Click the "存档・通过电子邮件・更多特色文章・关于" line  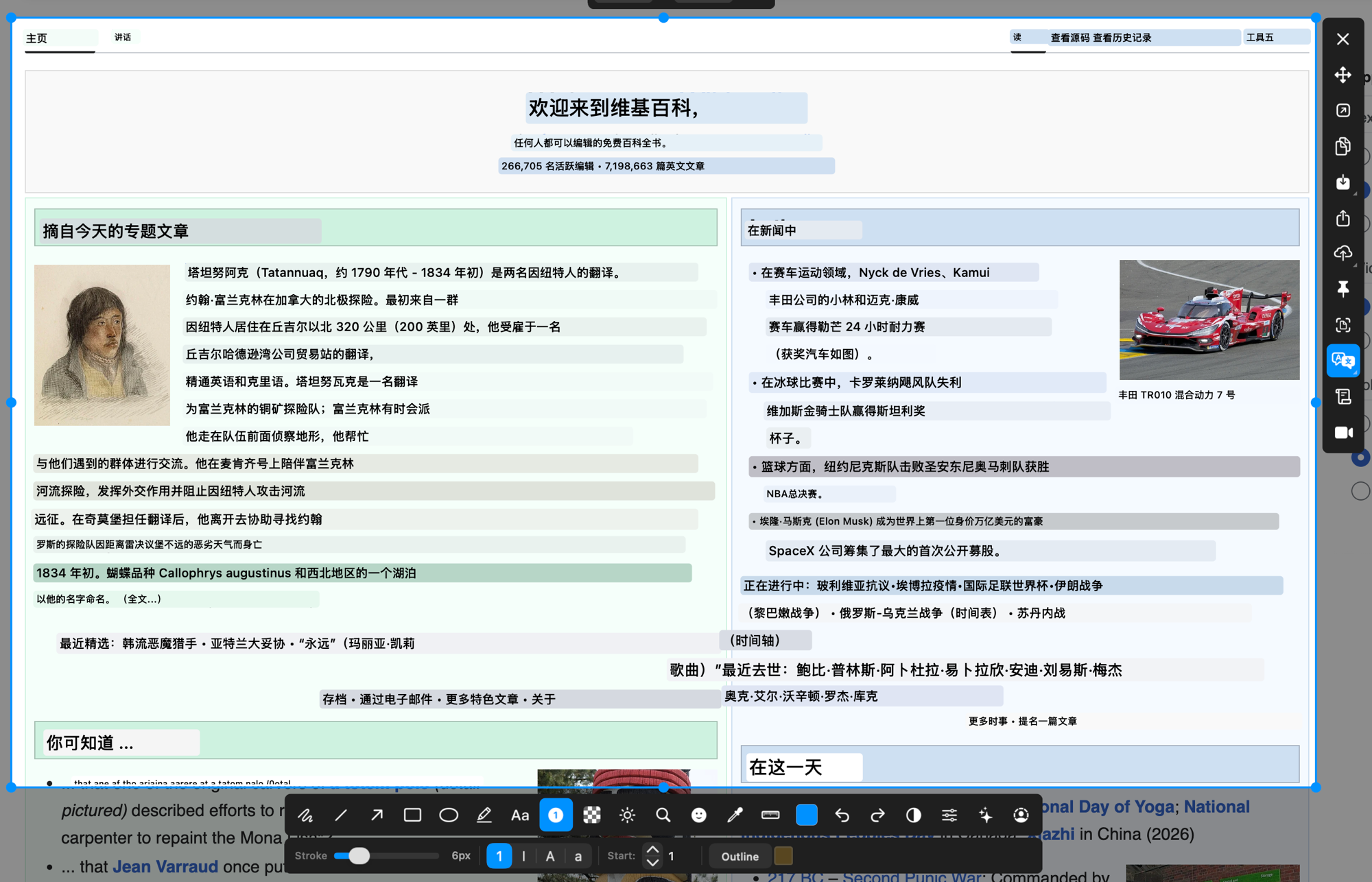pos(439,699)
